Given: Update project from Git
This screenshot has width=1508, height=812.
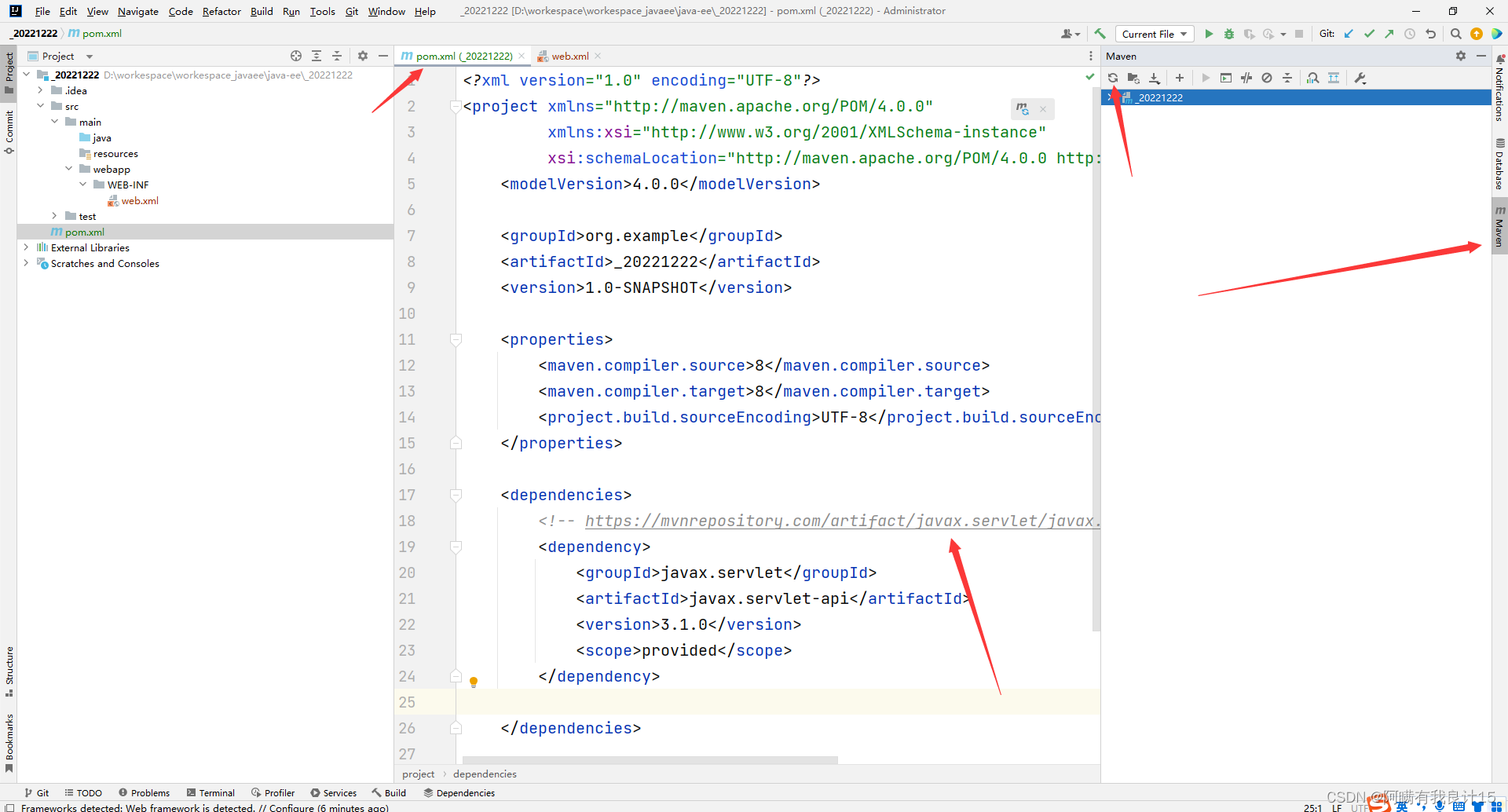Looking at the screenshot, I should 1349,34.
